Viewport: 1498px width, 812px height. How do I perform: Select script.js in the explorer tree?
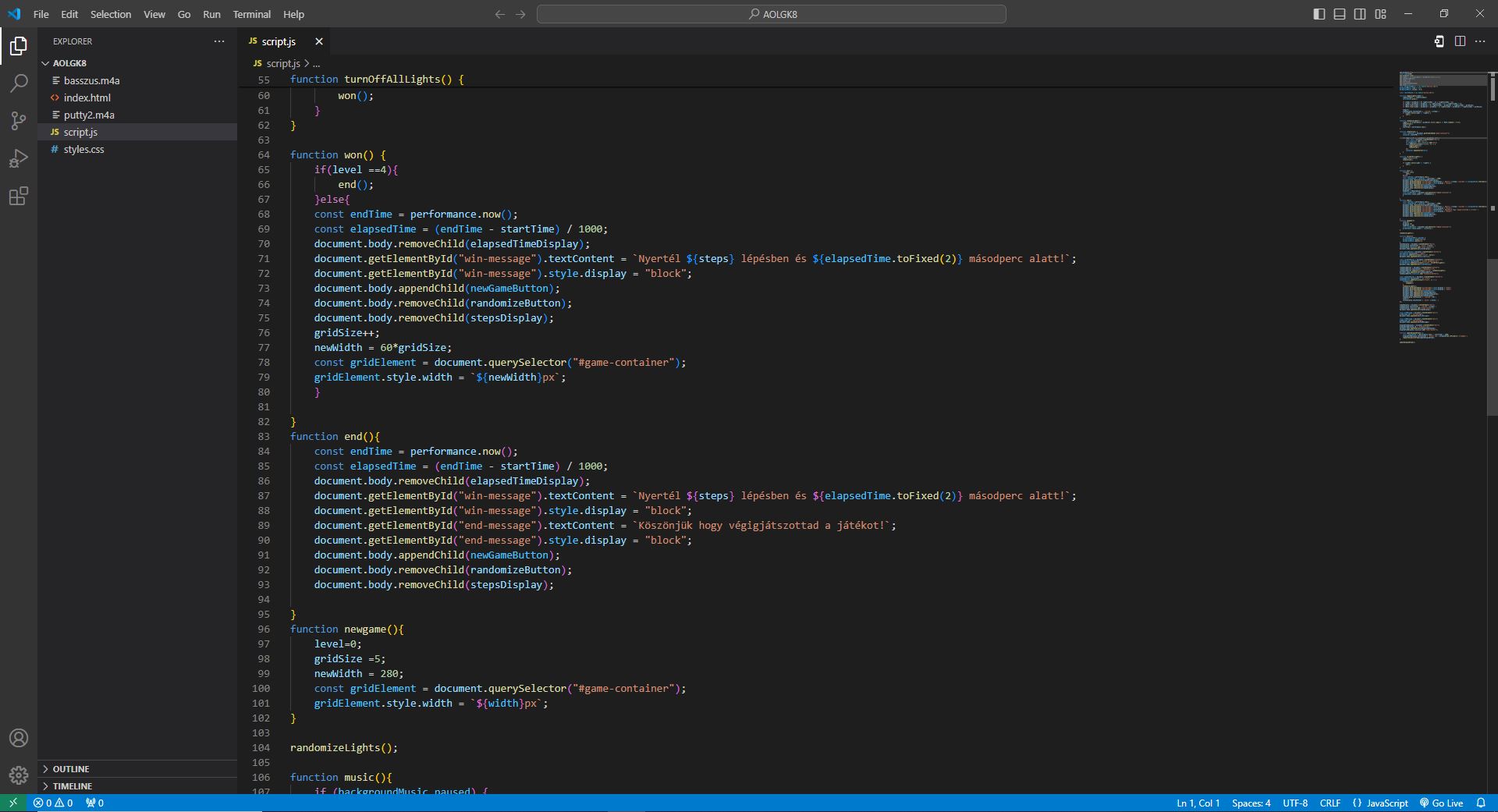point(137,132)
